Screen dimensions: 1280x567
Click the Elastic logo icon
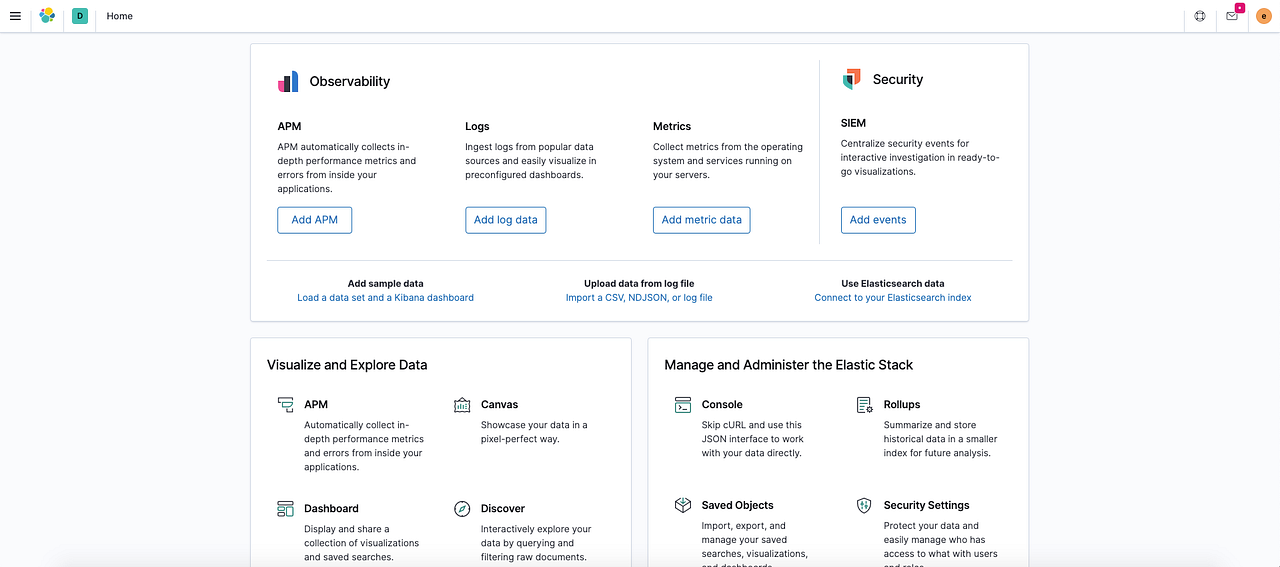pyautogui.click(x=47, y=16)
